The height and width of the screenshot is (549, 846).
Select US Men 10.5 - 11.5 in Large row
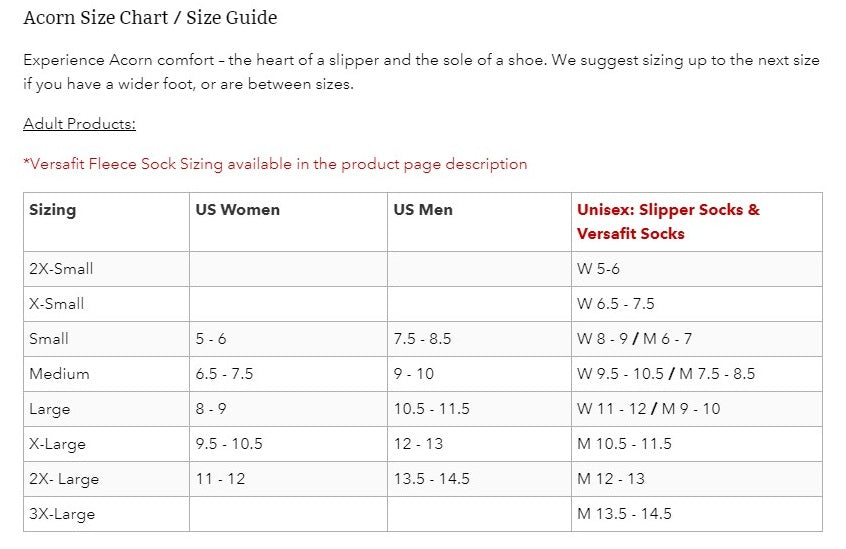point(431,409)
